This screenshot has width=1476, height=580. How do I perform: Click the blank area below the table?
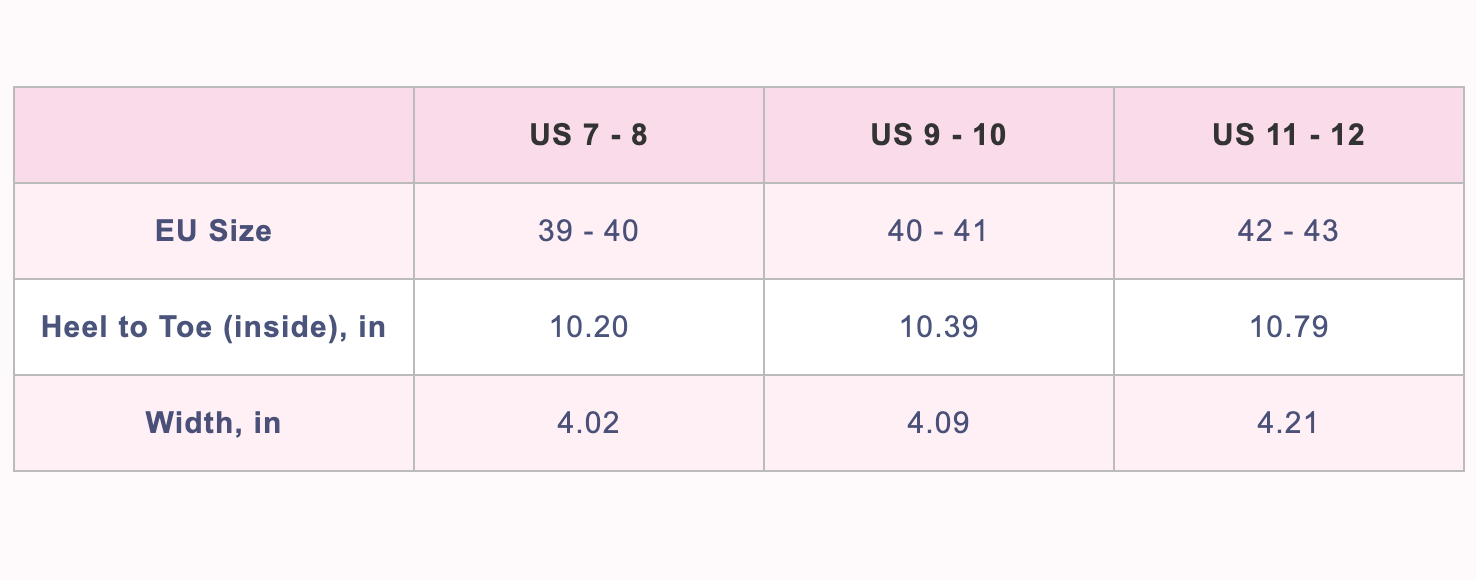coord(738,525)
